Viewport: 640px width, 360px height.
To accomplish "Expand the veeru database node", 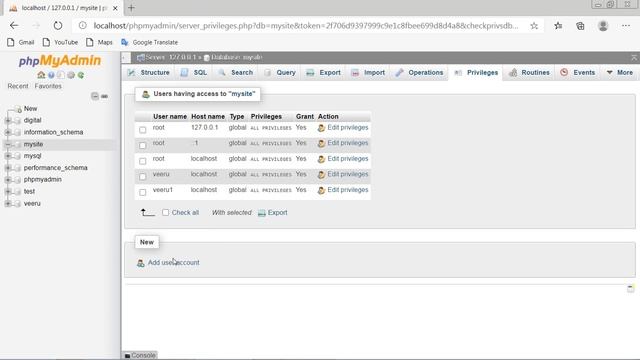I will pos(8,203).
